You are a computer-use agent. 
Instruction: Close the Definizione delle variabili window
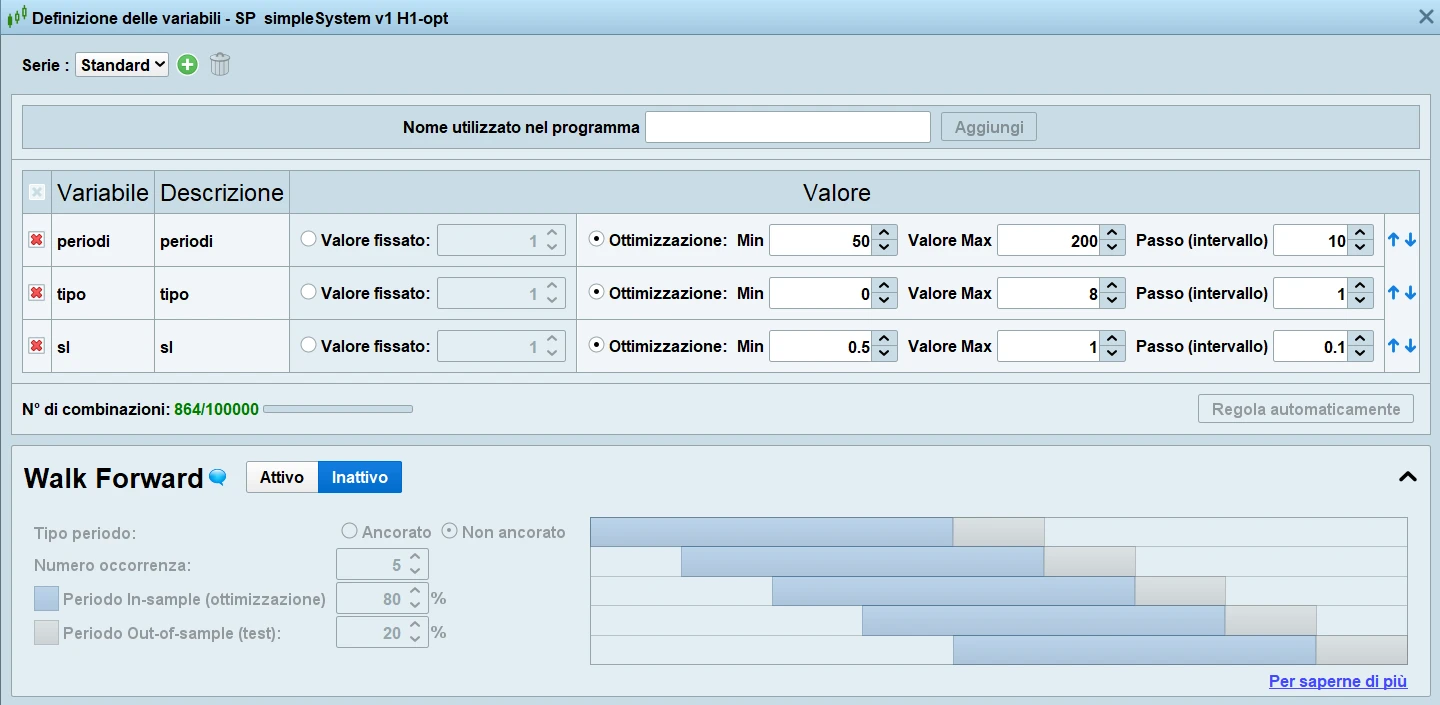[1427, 16]
